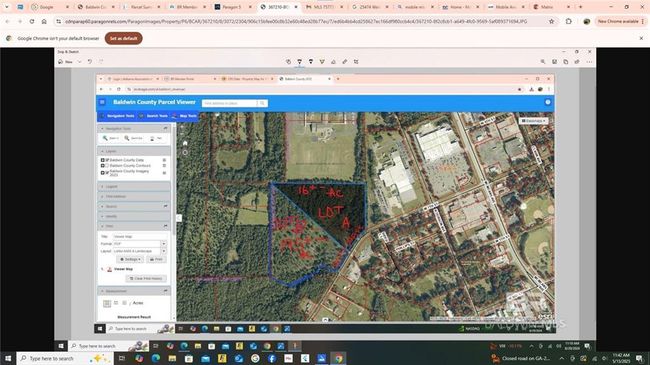Open the Basemaps dropdown on the map
The image size is (650, 365).
click(534, 121)
